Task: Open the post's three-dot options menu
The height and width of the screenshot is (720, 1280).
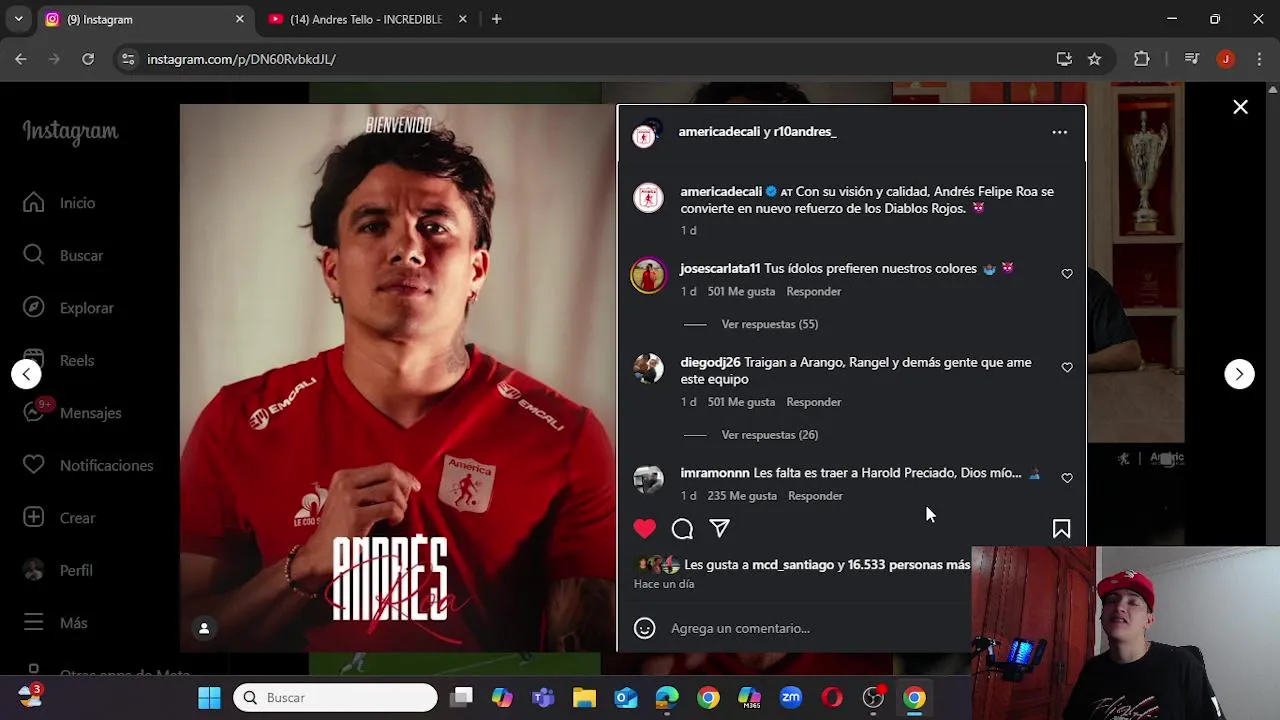Action: pos(1059,132)
